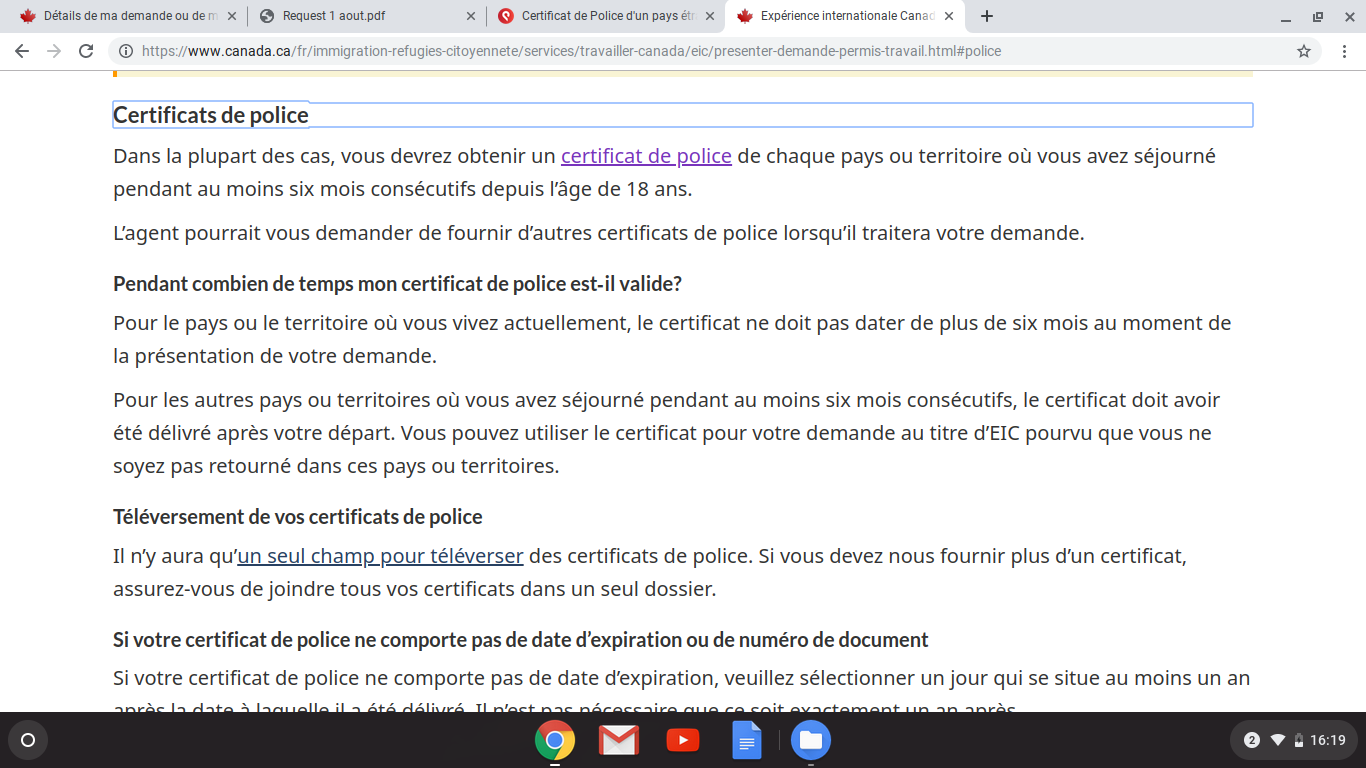This screenshot has height=768, width=1366.
Task: Restore the Chrome window size
Action: pos(1318,16)
